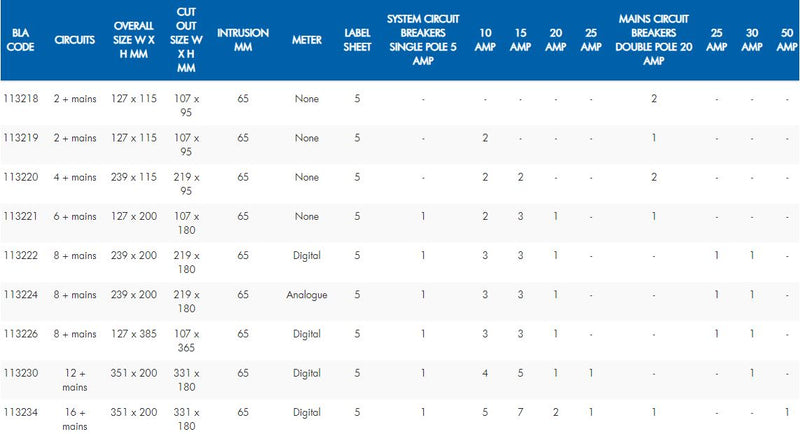The image size is (800, 434).
Task: Click the CUT OUT SIZE header
Action: point(186,40)
